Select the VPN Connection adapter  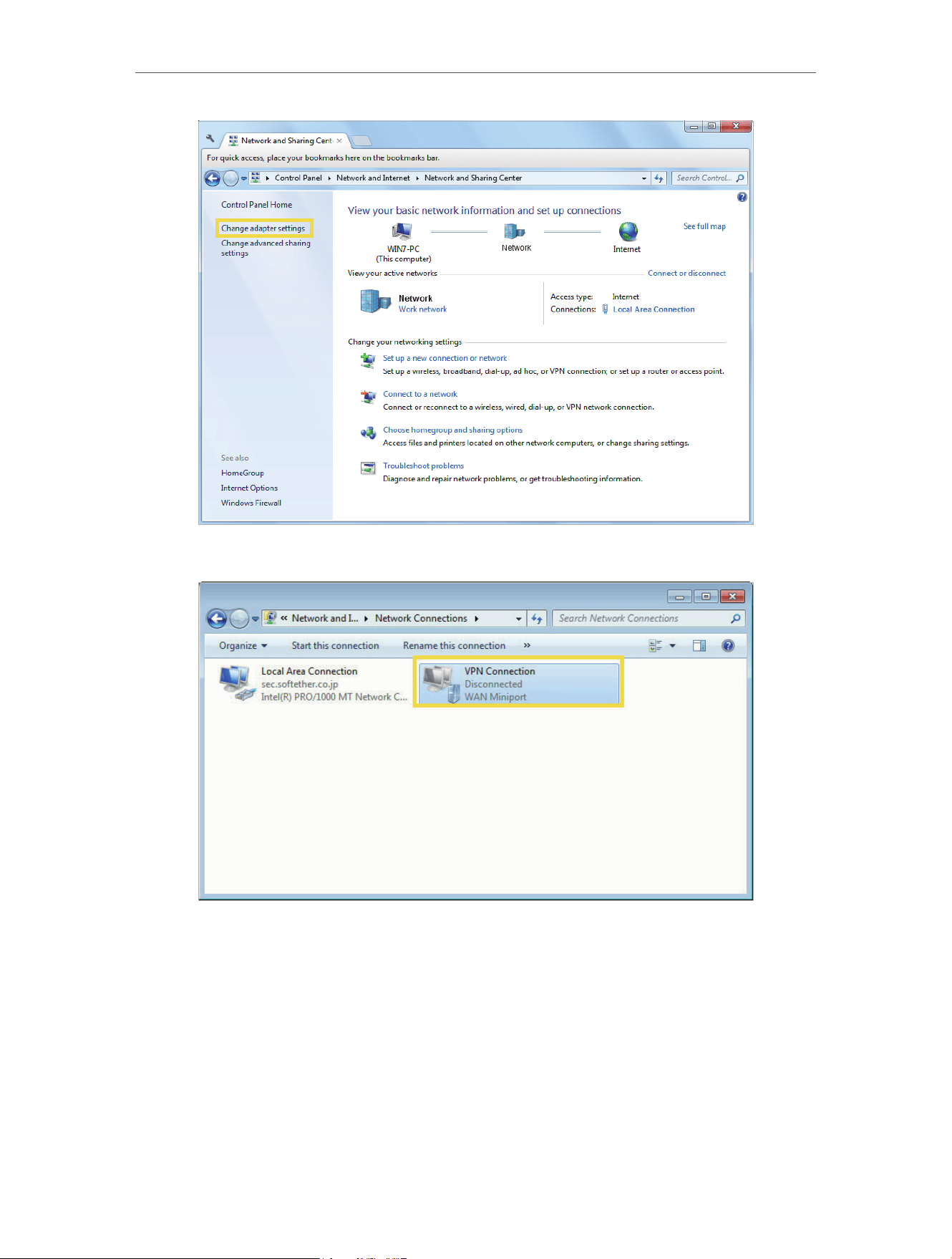click(x=519, y=684)
